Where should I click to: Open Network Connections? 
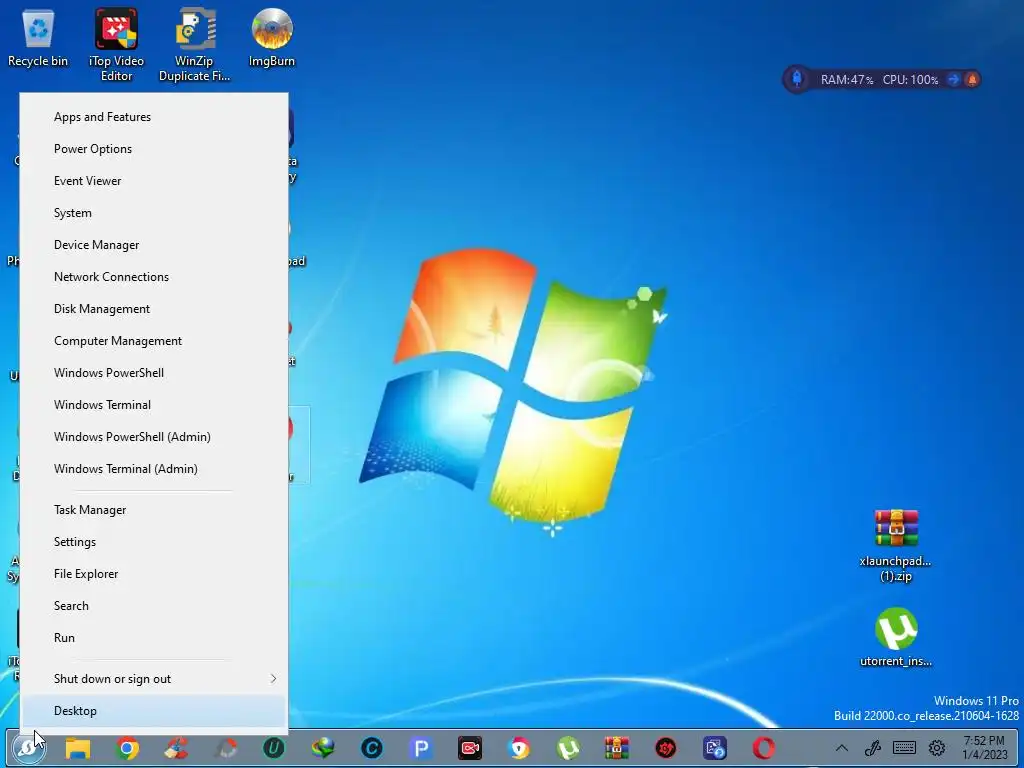[153, 277]
